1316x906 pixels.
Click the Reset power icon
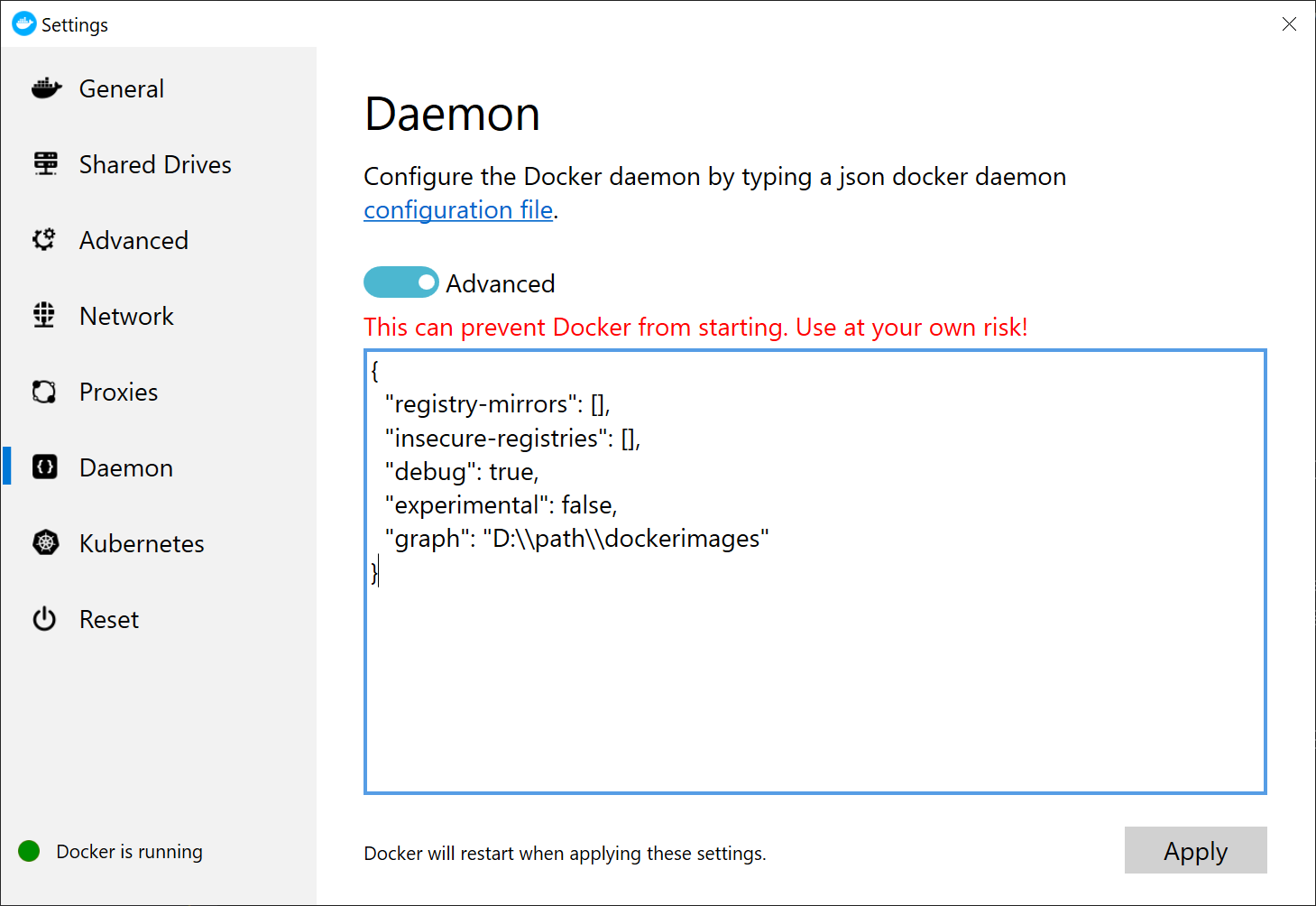pyautogui.click(x=46, y=618)
